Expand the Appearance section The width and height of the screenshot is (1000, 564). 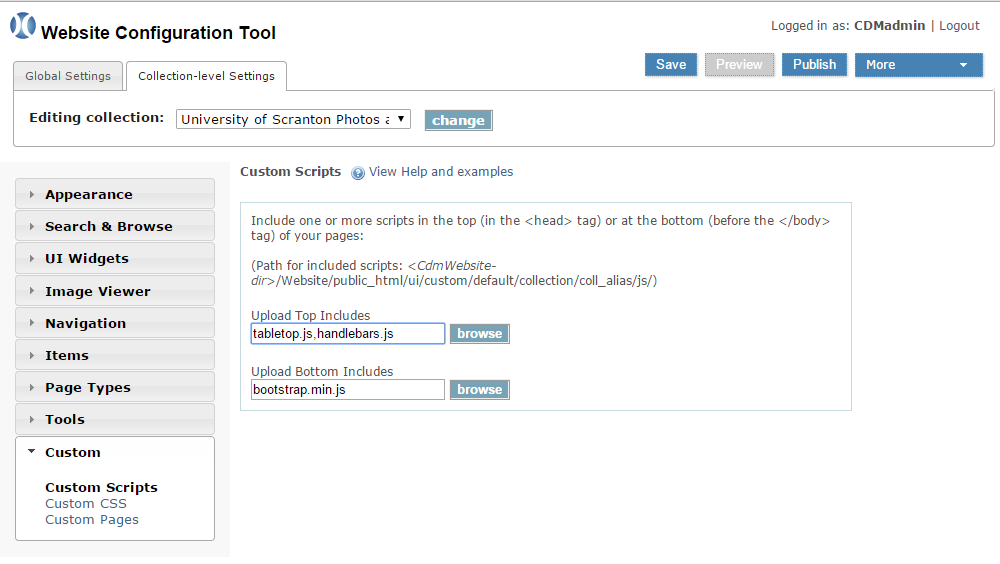[x=115, y=194]
